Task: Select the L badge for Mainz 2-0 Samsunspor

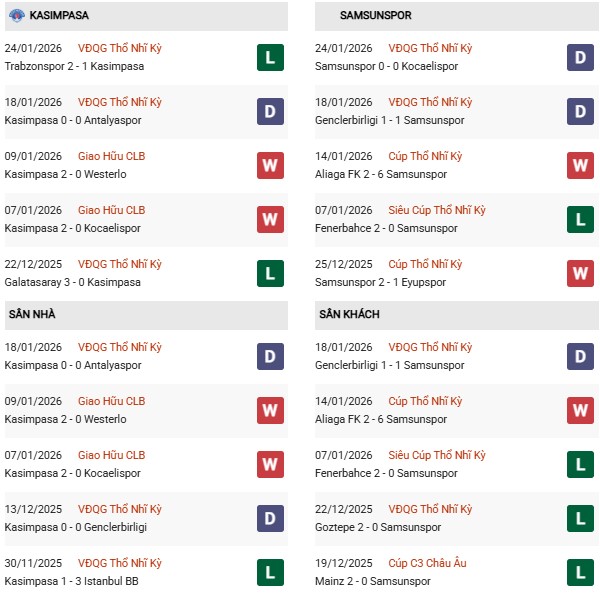Action: [x=580, y=572]
